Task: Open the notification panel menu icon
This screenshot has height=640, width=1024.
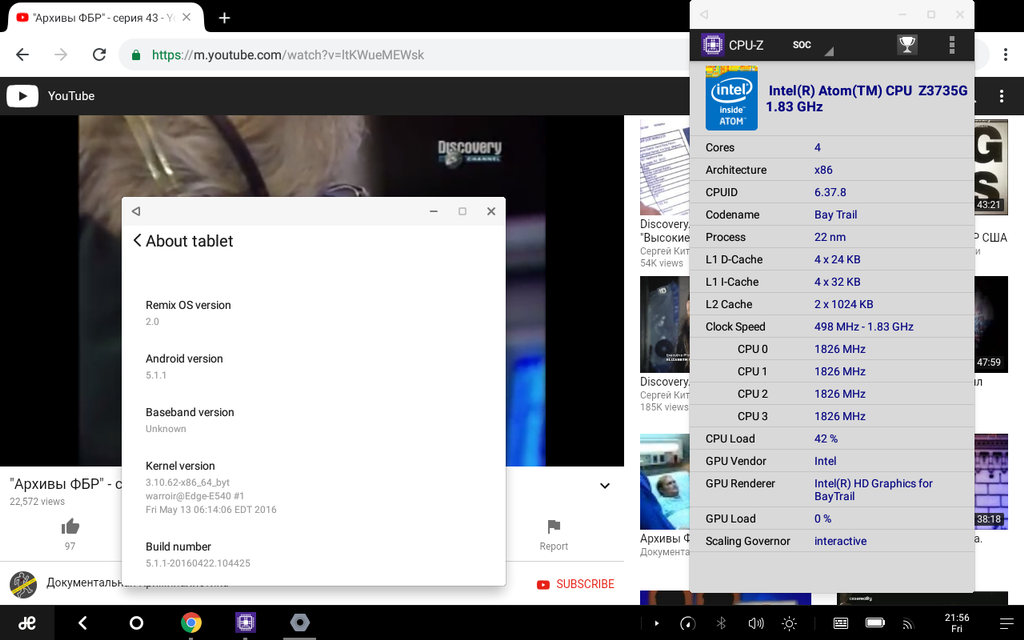Action: [1006, 624]
